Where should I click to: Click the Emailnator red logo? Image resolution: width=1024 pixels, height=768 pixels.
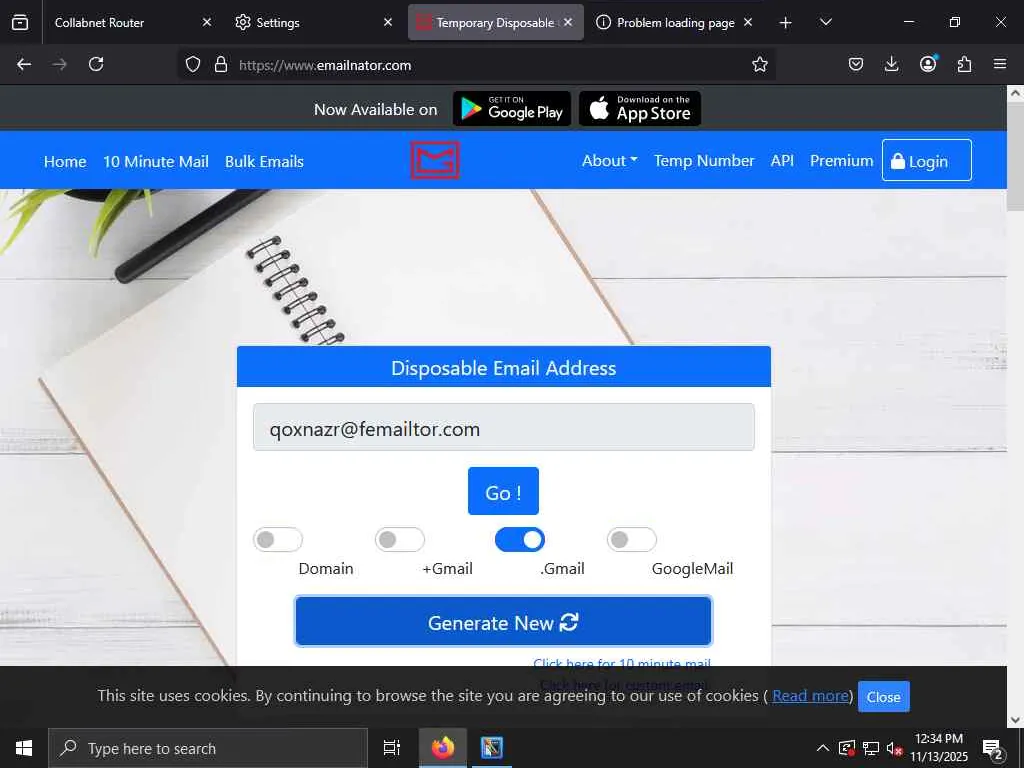click(435, 160)
